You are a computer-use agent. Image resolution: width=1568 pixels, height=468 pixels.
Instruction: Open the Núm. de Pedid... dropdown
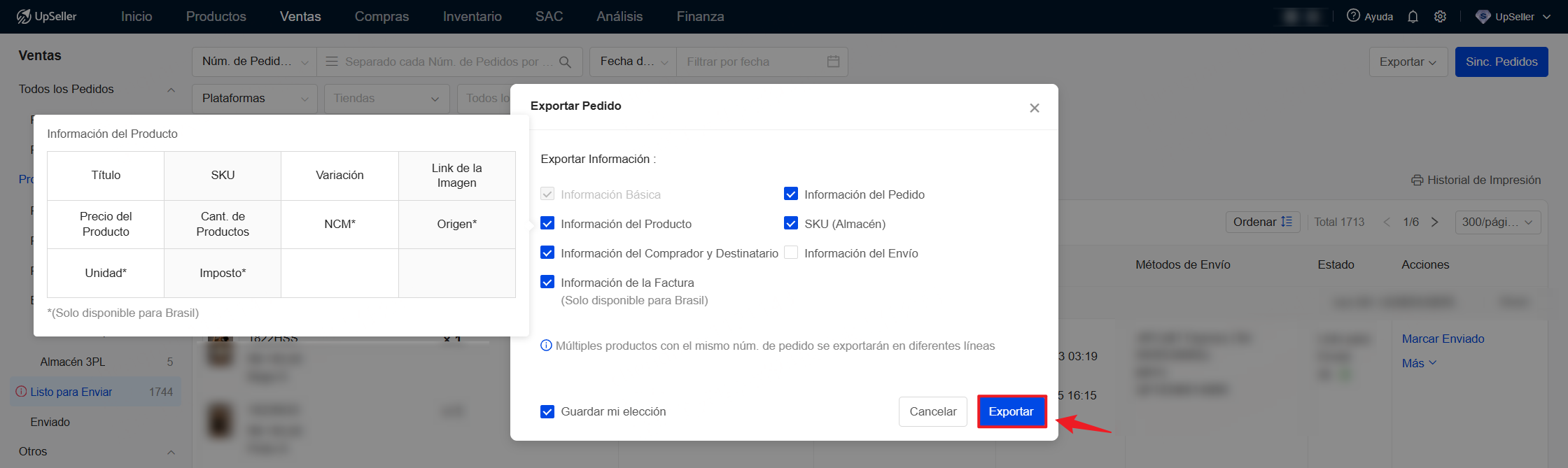[255, 62]
